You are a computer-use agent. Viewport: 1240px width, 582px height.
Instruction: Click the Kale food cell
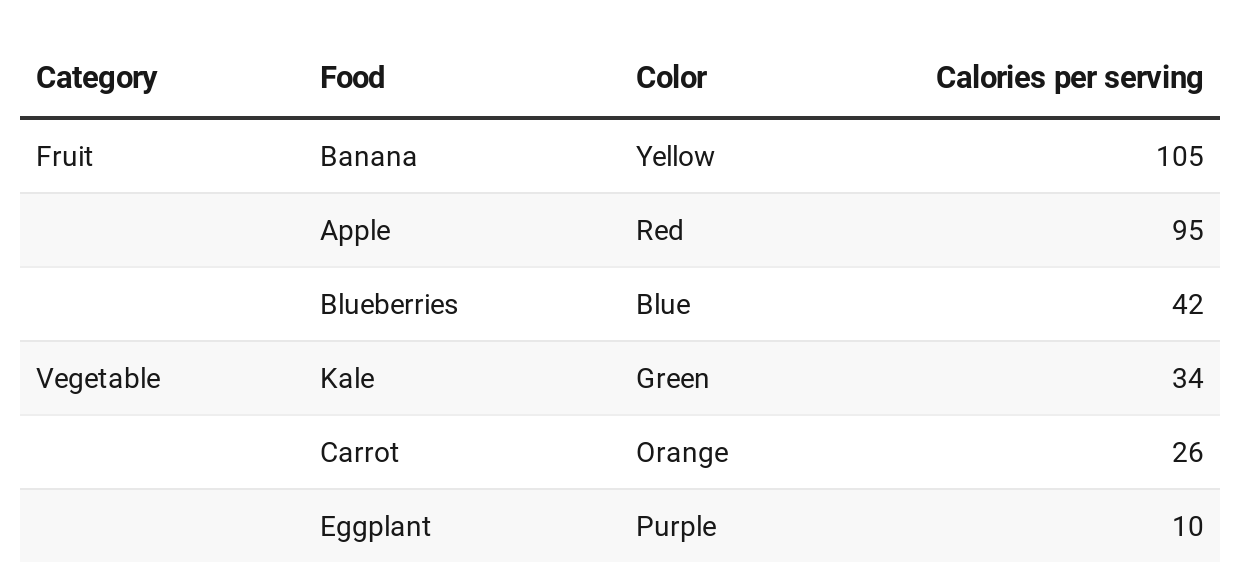[x=347, y=379]
